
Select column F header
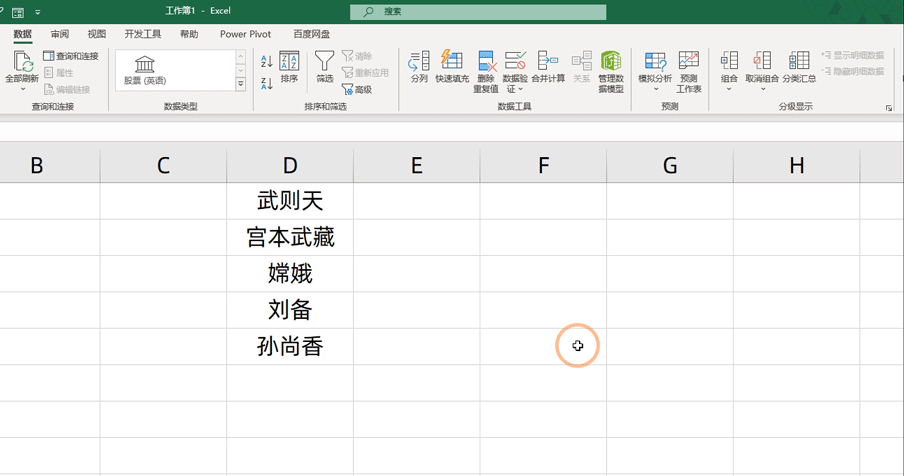[x=543, y=166]
